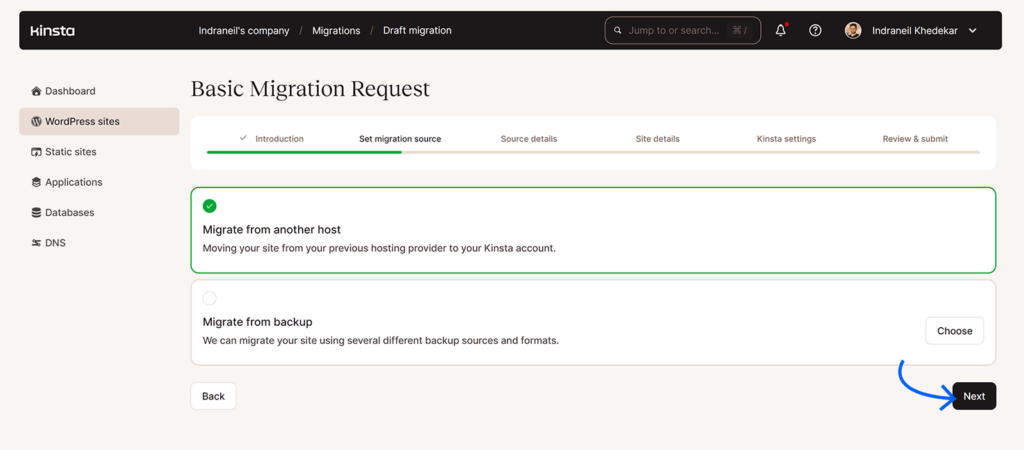
Task: Click the Basic Migration Request heading
Action: click(310, 89)
